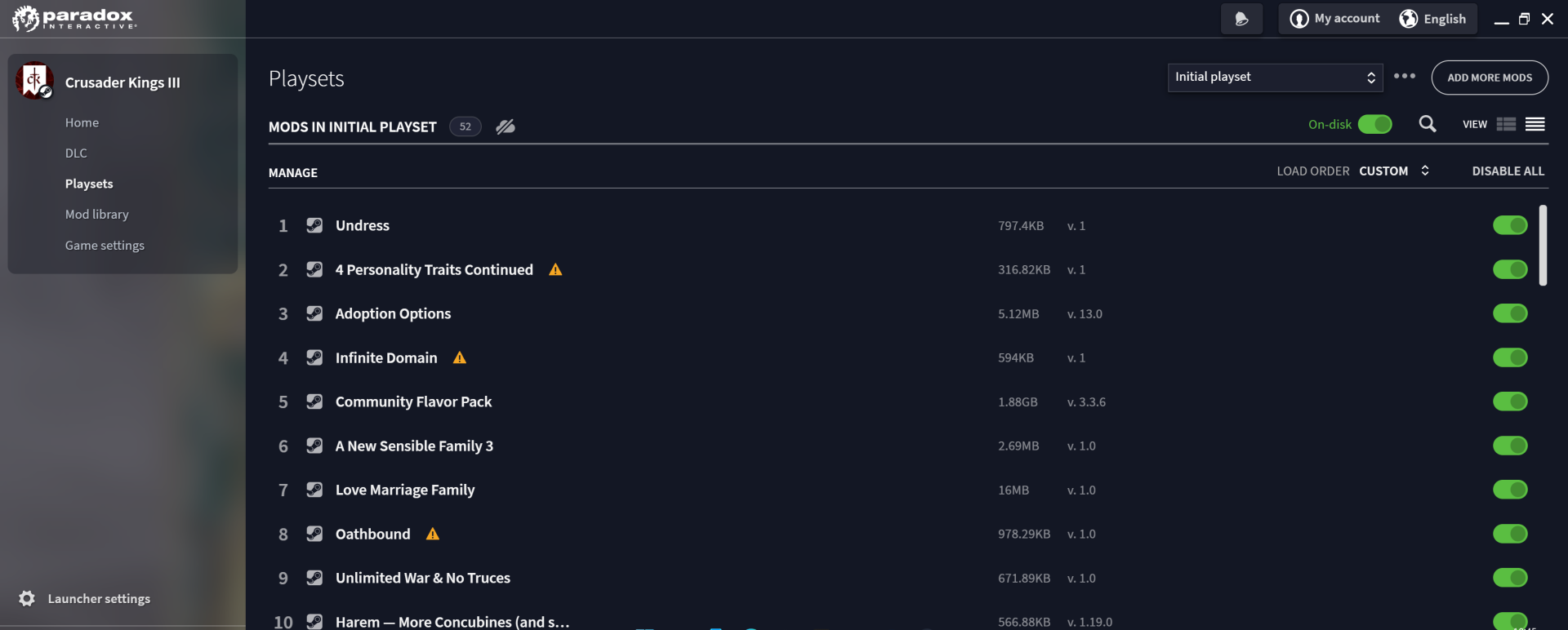Screen dimensions: 1568x630
Task: Open Launcher settings text link
Action: pyautogui.click(x=99, y=598)
